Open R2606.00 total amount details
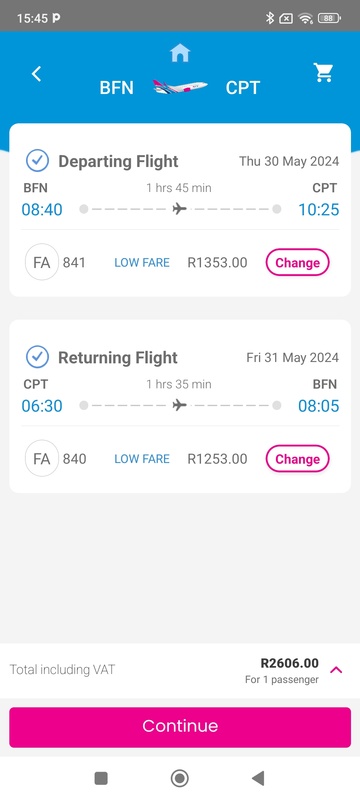 point(290,663)
